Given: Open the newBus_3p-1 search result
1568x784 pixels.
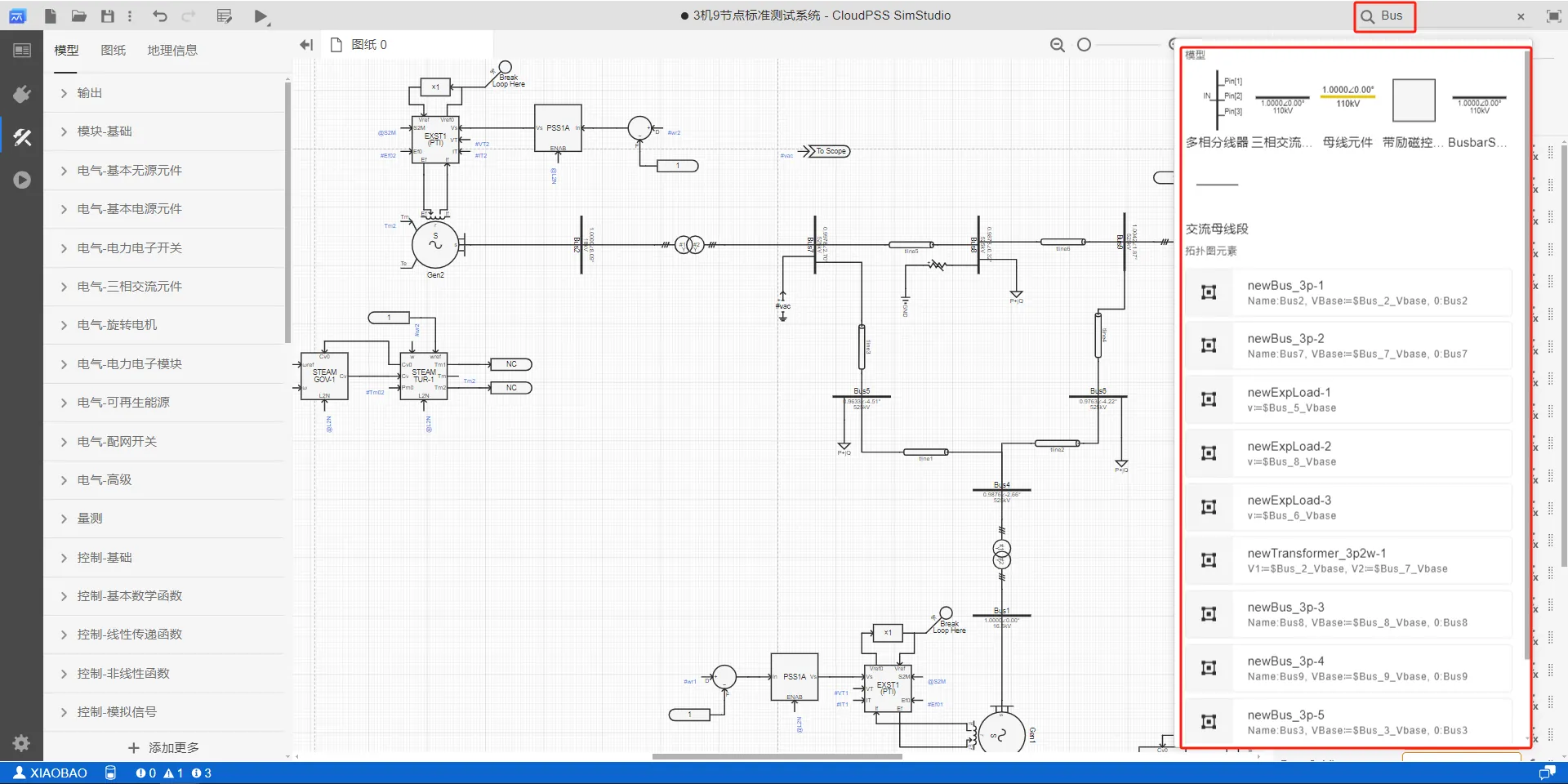Looking at the screenshot, I should 1349,292.
